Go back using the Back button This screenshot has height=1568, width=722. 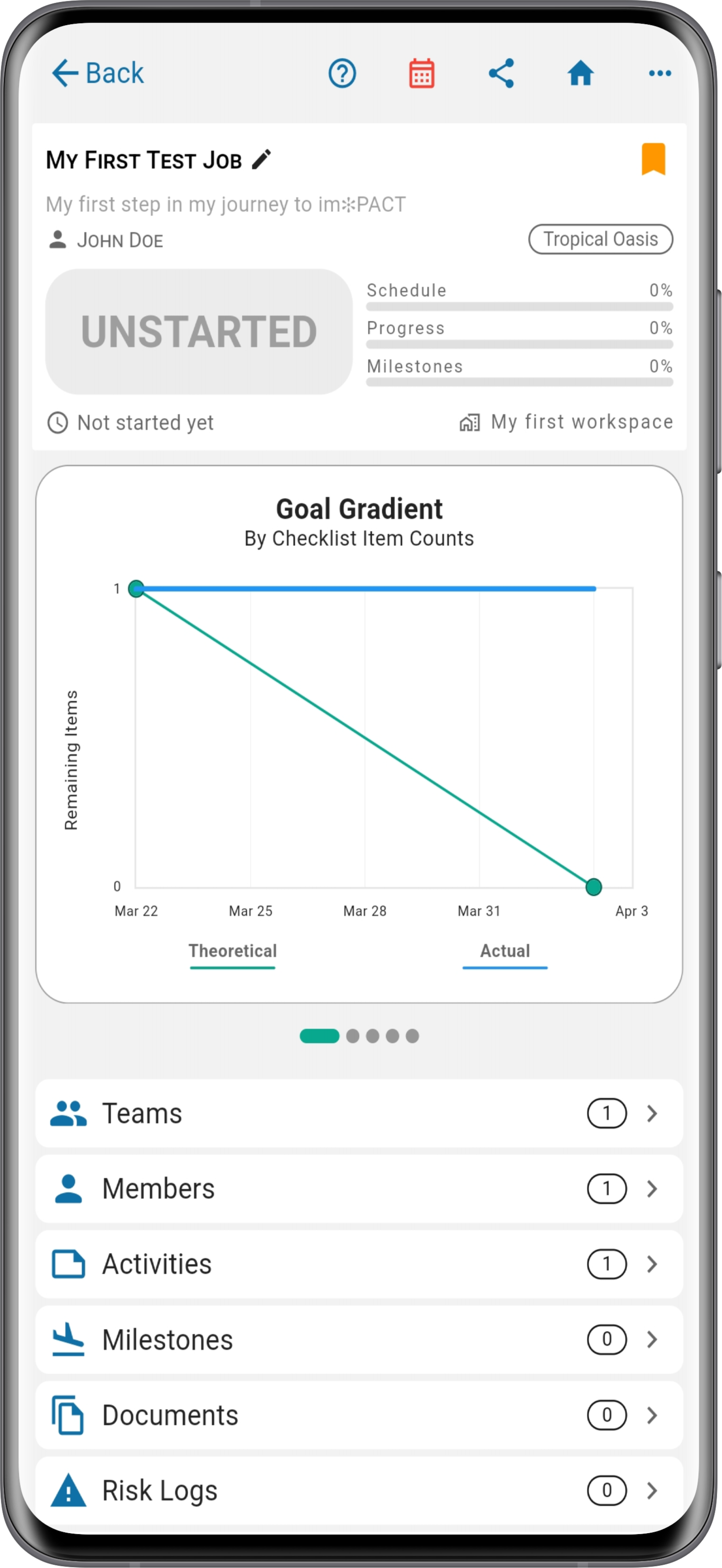[97, 74]
